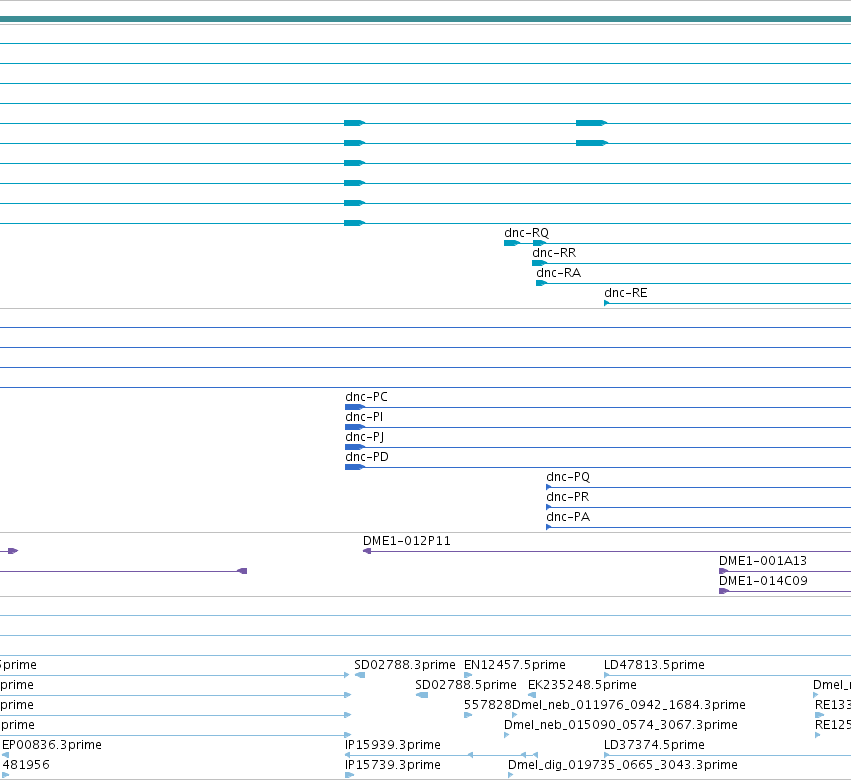Open the dnc-PA protein label

pyautogui.click(x=568, y=517)
